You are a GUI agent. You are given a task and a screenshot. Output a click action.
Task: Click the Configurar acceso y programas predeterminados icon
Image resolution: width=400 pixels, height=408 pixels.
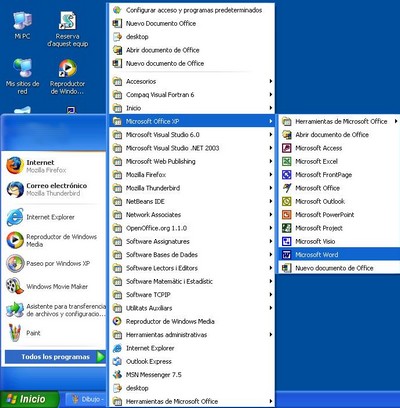pyautogui.click(x=117, y=10)
